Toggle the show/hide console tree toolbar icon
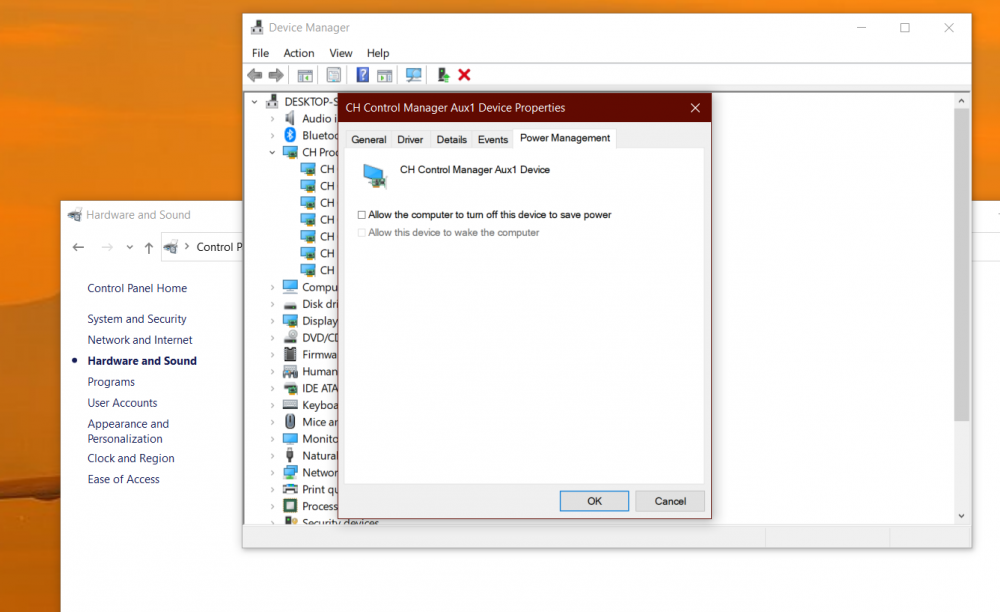Viewport: 1000px width, 612px height. [x=305, y=75]
